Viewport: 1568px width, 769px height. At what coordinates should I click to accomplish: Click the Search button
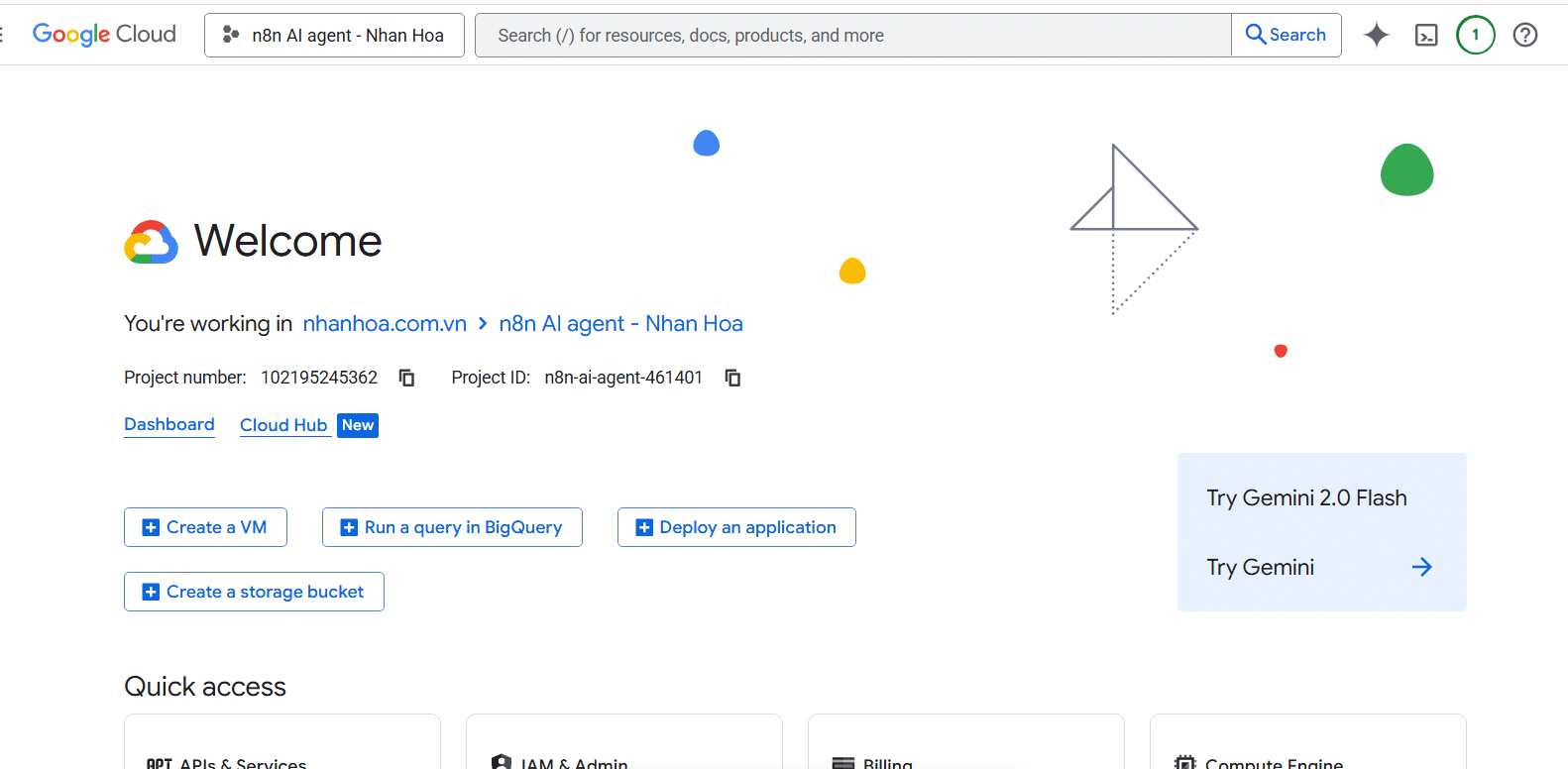pyautogui.click(x=1287, y=35)
